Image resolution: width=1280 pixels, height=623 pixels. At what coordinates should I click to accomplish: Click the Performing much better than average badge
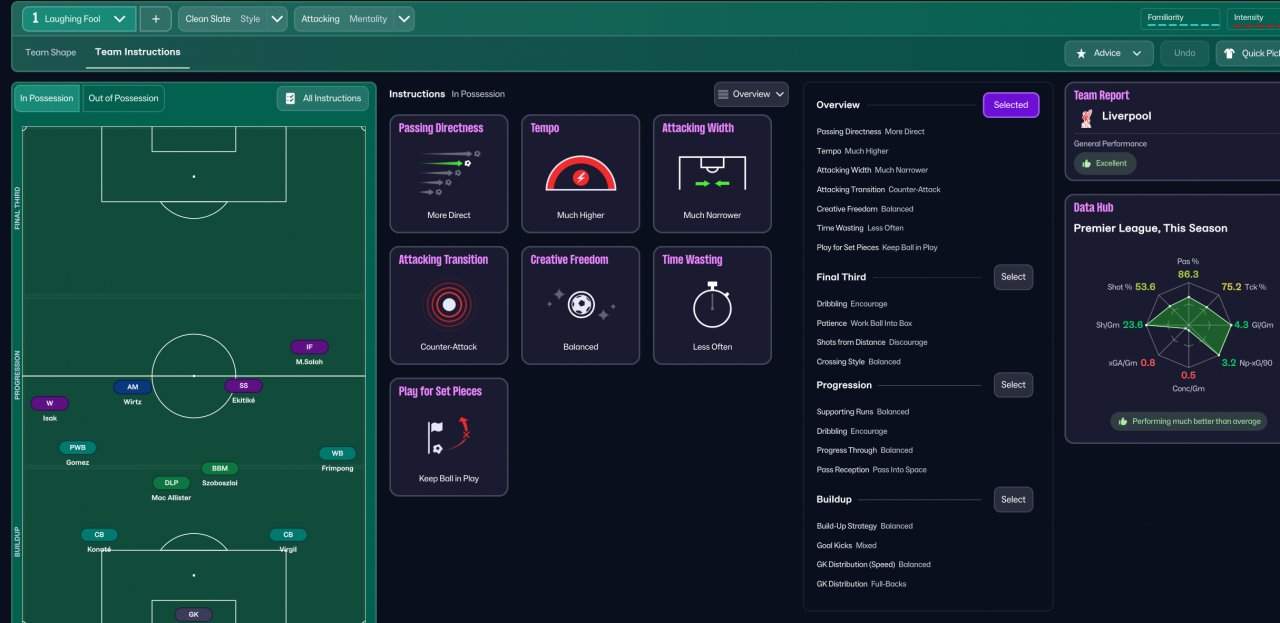click(1188, 421)
